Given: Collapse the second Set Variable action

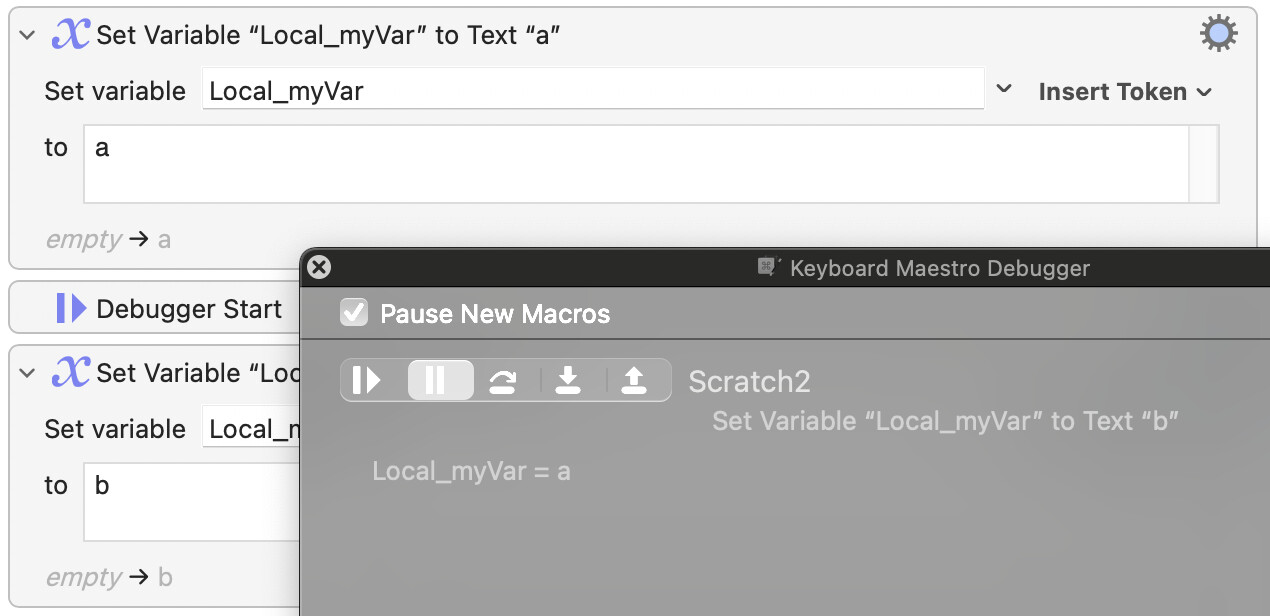Looking at the screenshot, I should [x=27, y=373].
